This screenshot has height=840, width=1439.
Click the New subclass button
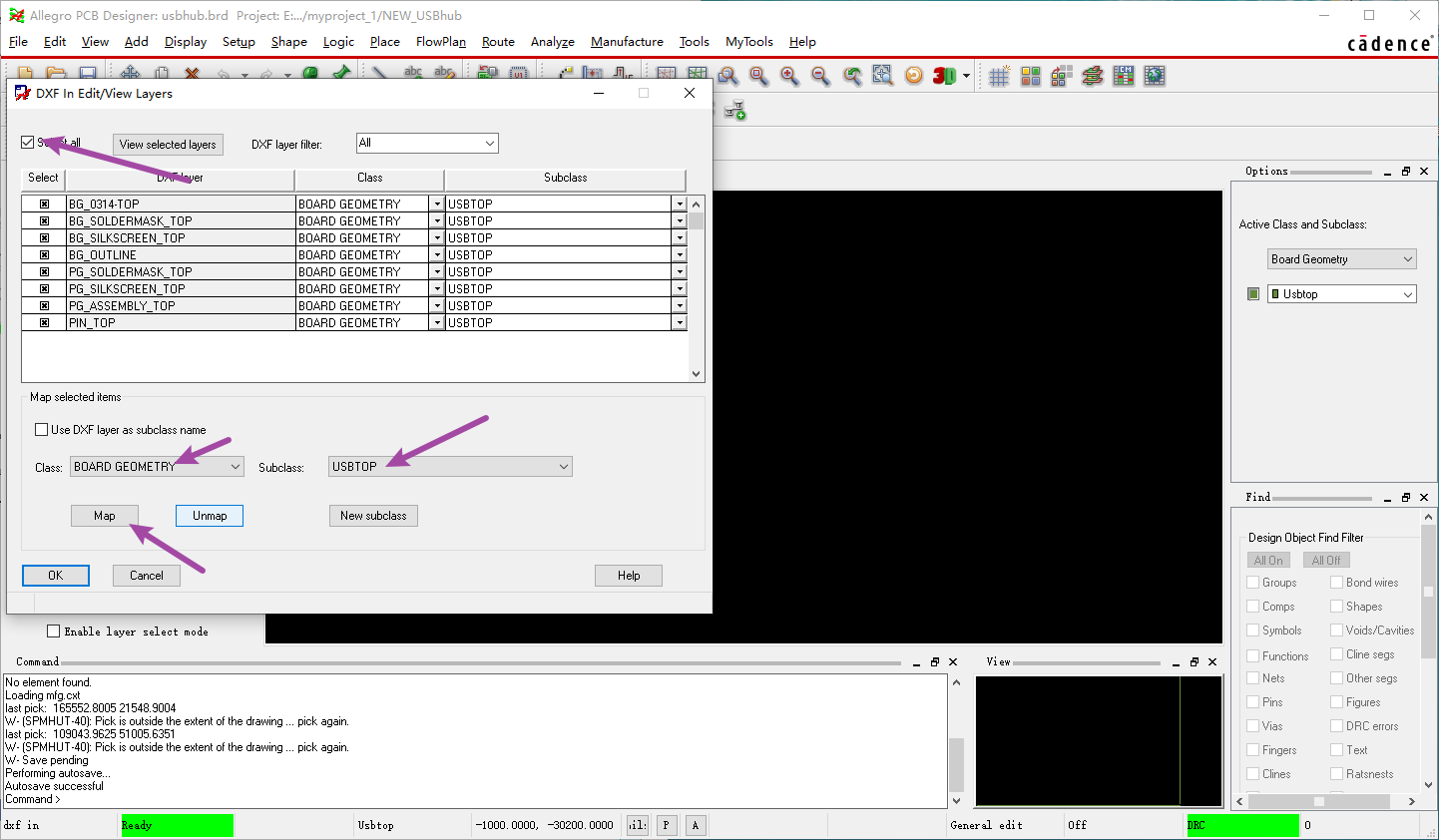pyautogui.click(x=373, y=516)
